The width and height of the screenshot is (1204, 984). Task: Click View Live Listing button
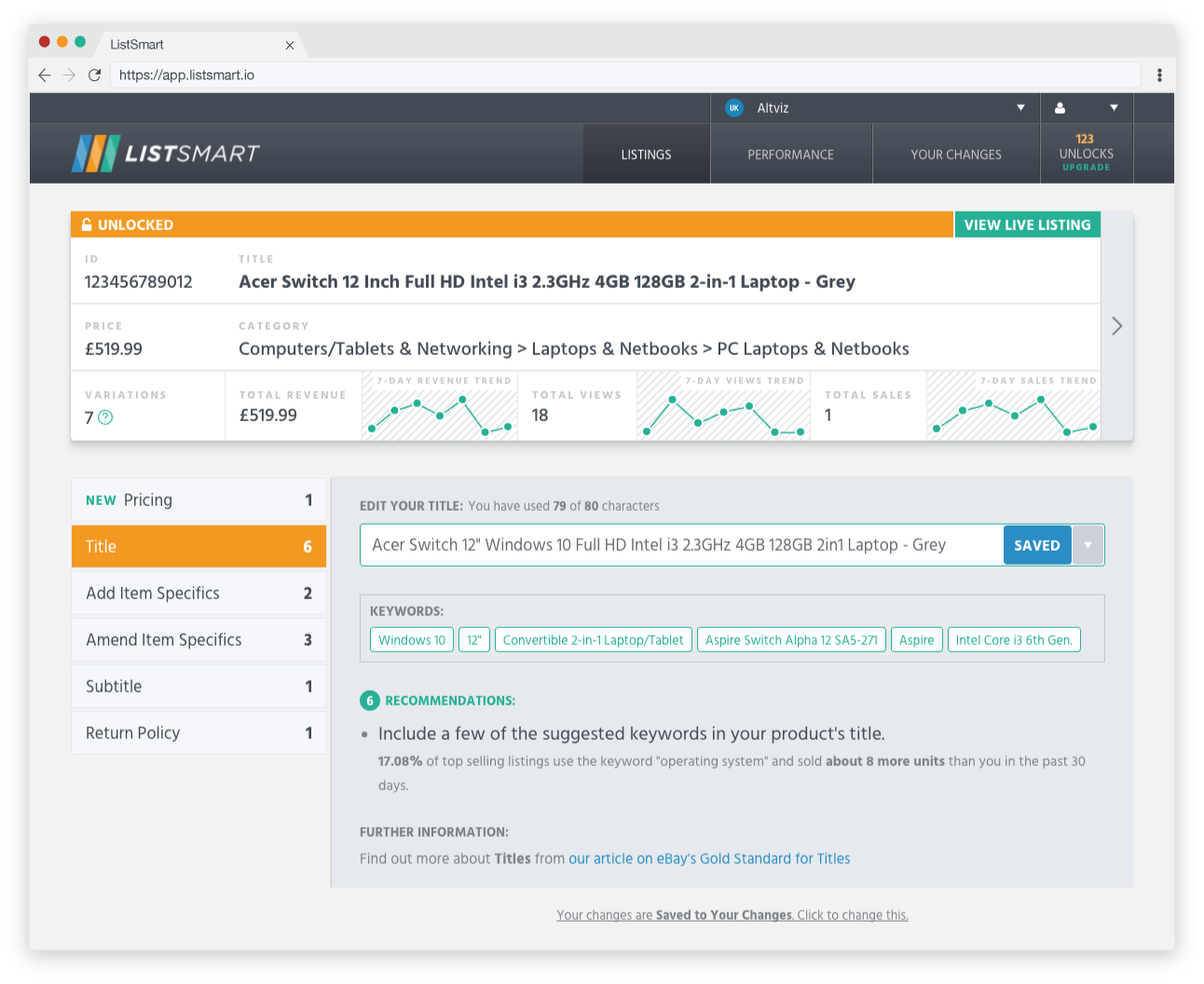pyautogui.click(x=1028, y=225)
